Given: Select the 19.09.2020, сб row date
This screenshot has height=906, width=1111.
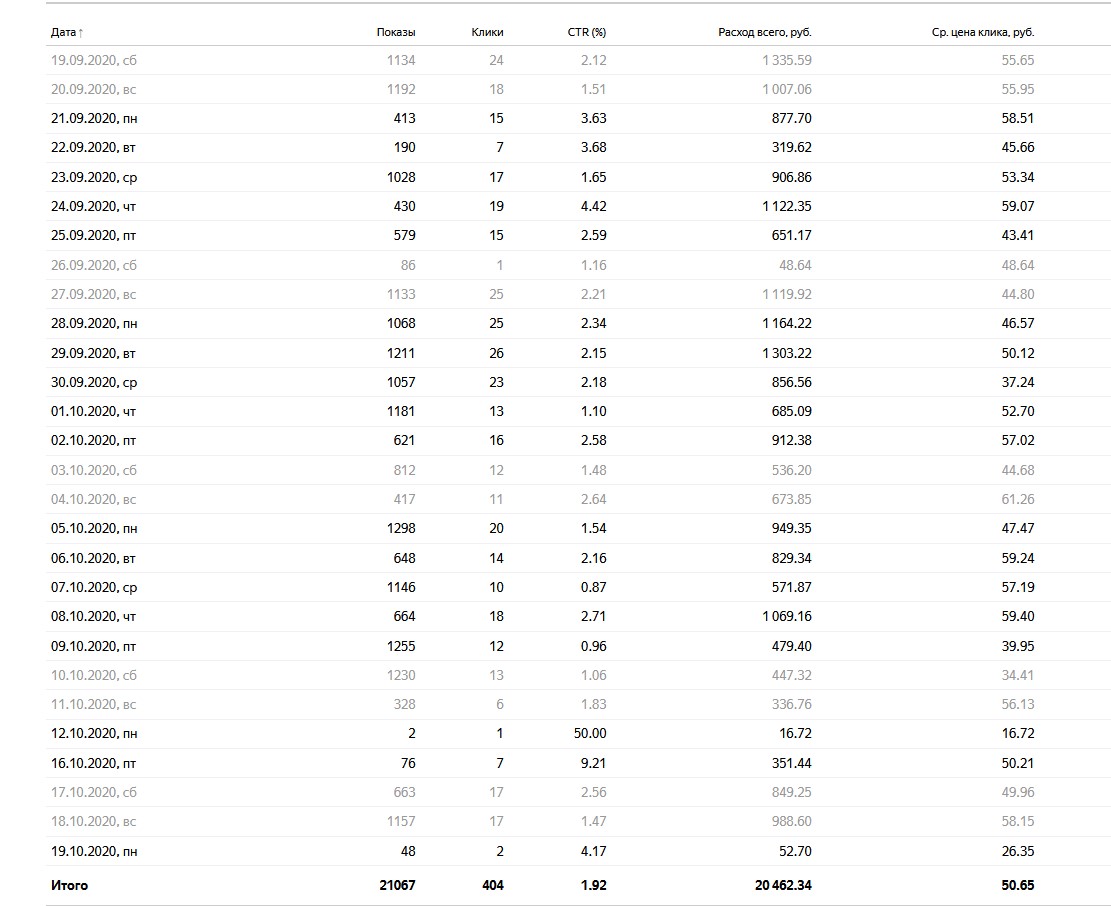Looking at the screenshot, I should [94, 60].
